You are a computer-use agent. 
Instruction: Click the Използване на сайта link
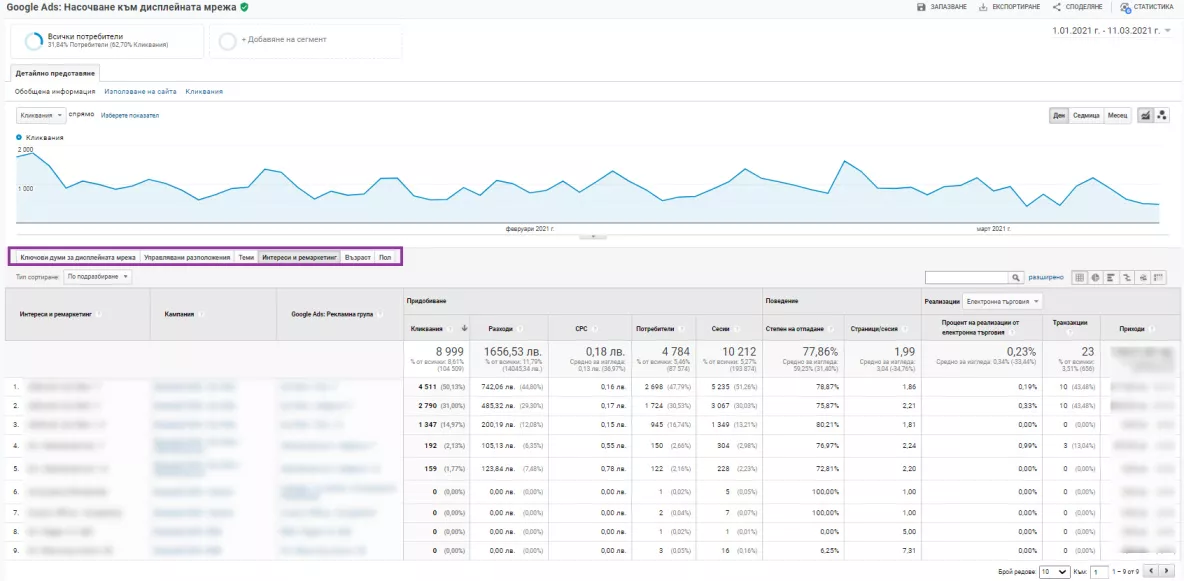click(x=140, y=91)
